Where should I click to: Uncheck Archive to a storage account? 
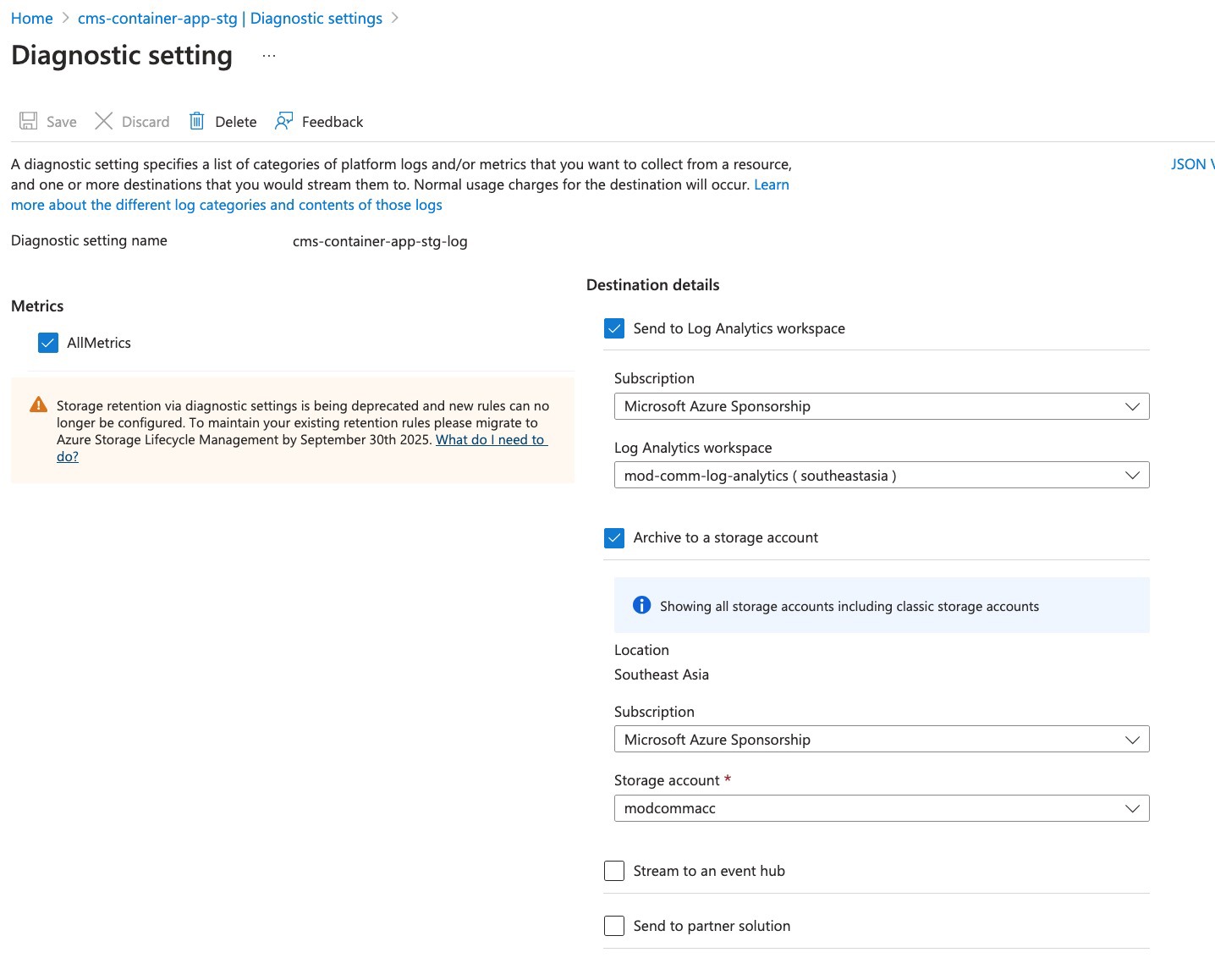coord(614,537)
